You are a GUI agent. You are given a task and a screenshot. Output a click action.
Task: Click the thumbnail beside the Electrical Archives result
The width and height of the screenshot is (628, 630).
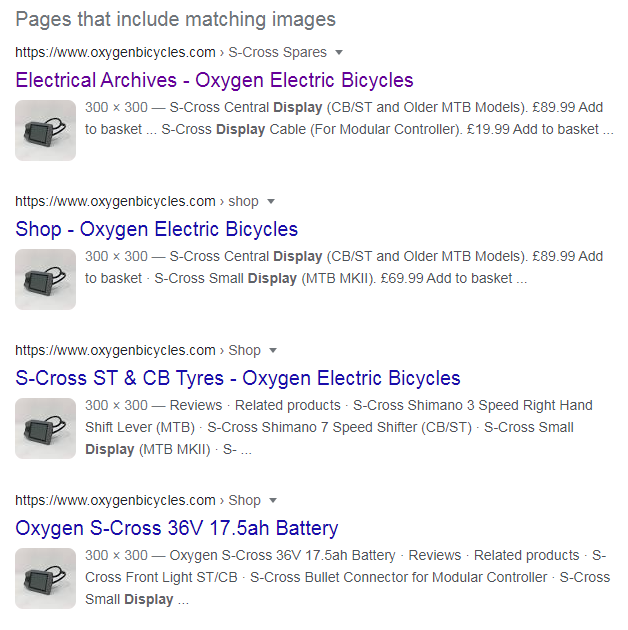pos(45,130)
